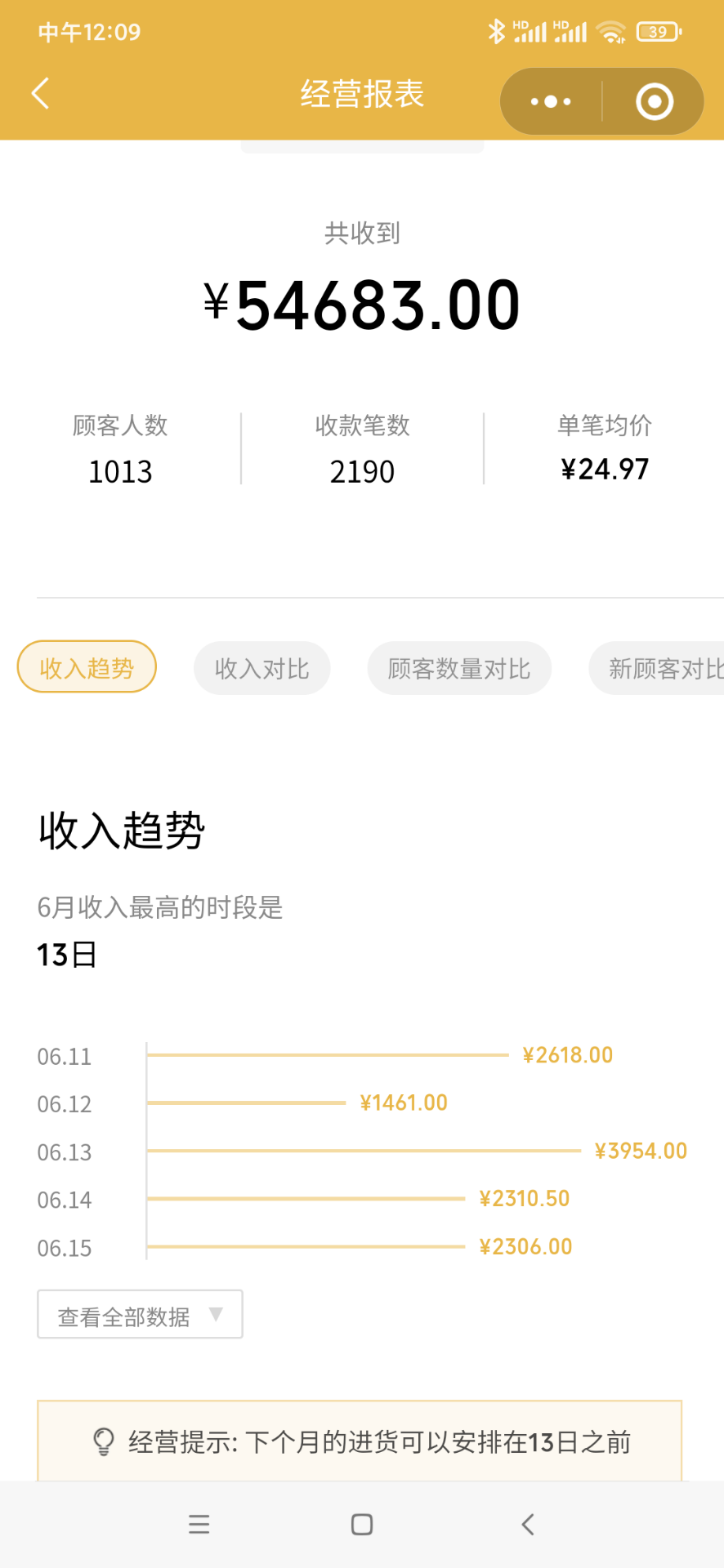Screen dimensions: 724x1568
Task: Select the 收入趋势 tab
Action: click(87, 667)
